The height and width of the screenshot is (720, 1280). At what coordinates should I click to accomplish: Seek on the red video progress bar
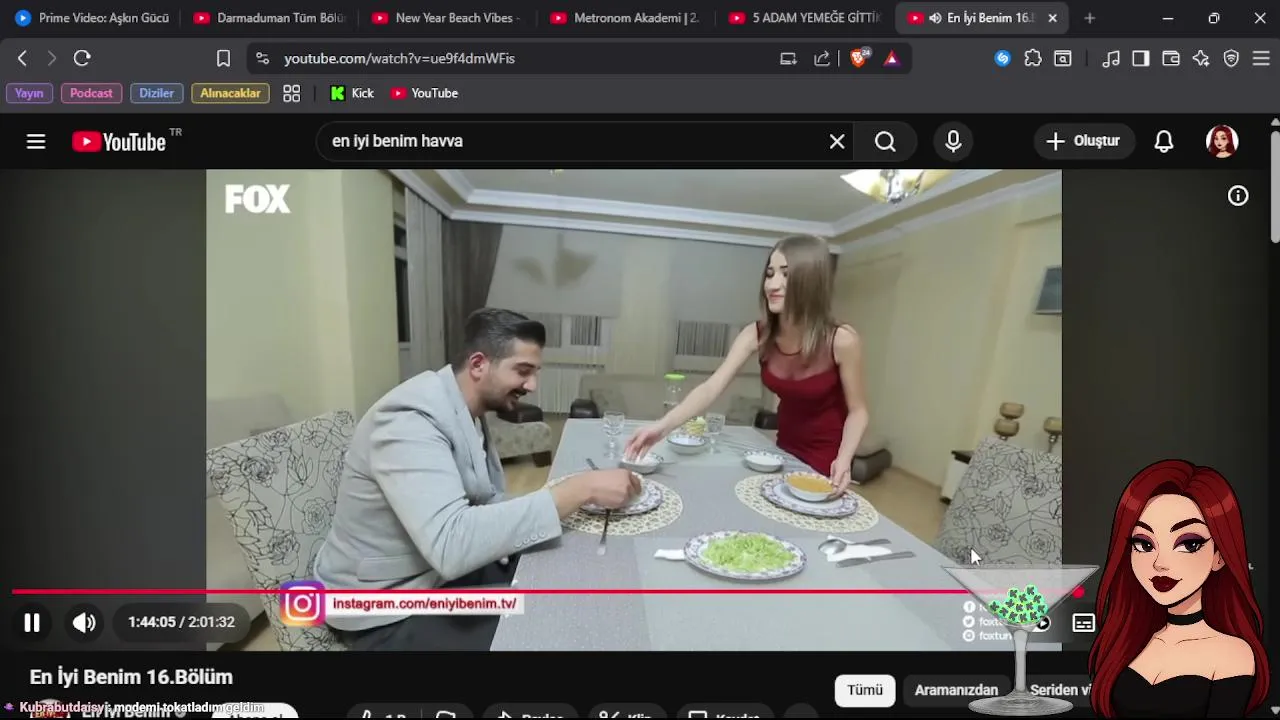pyautogui.click(x=545, y=592)
